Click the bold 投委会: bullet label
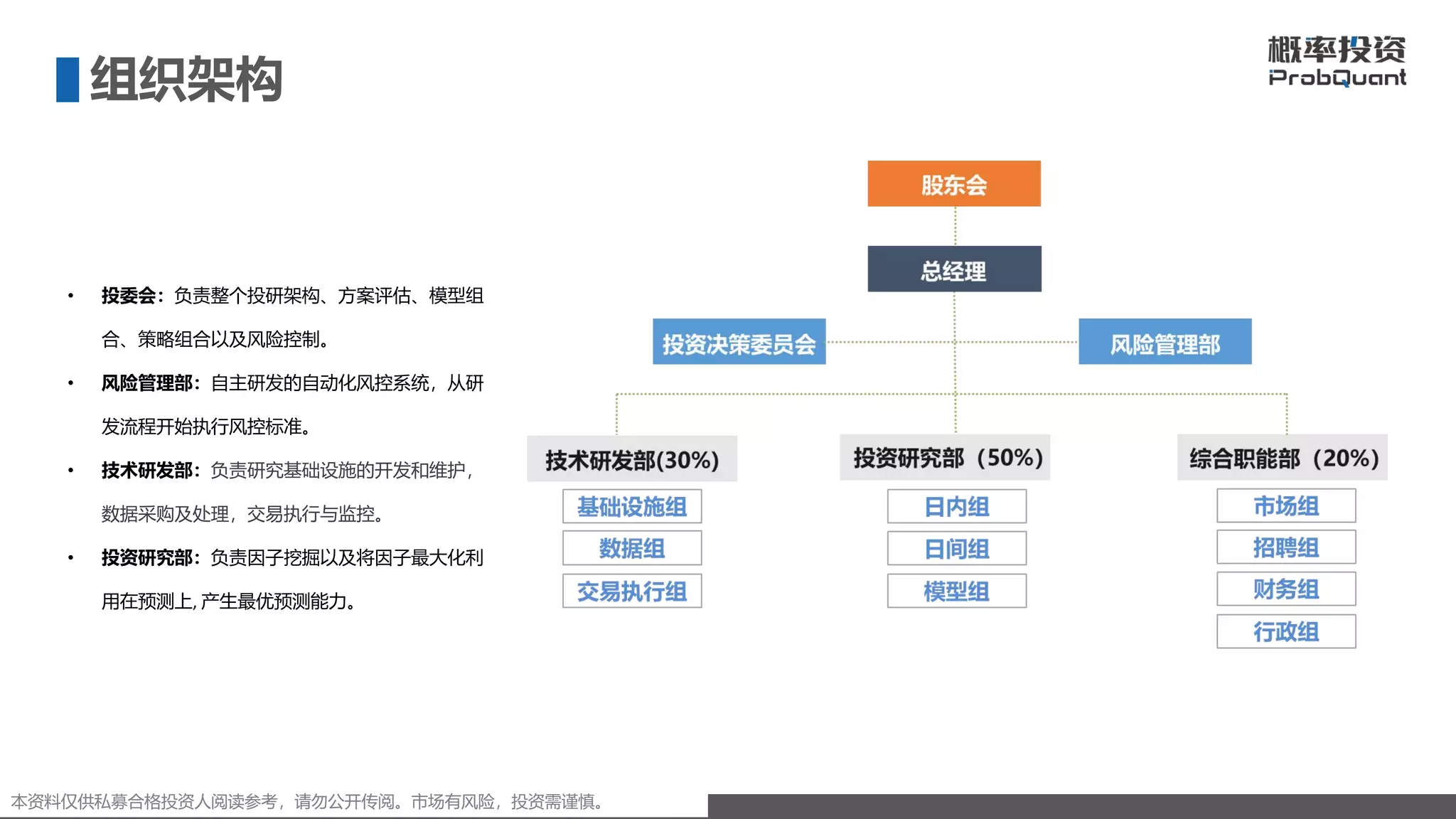Screen dimensions: 1456x819 coord(133,296)
